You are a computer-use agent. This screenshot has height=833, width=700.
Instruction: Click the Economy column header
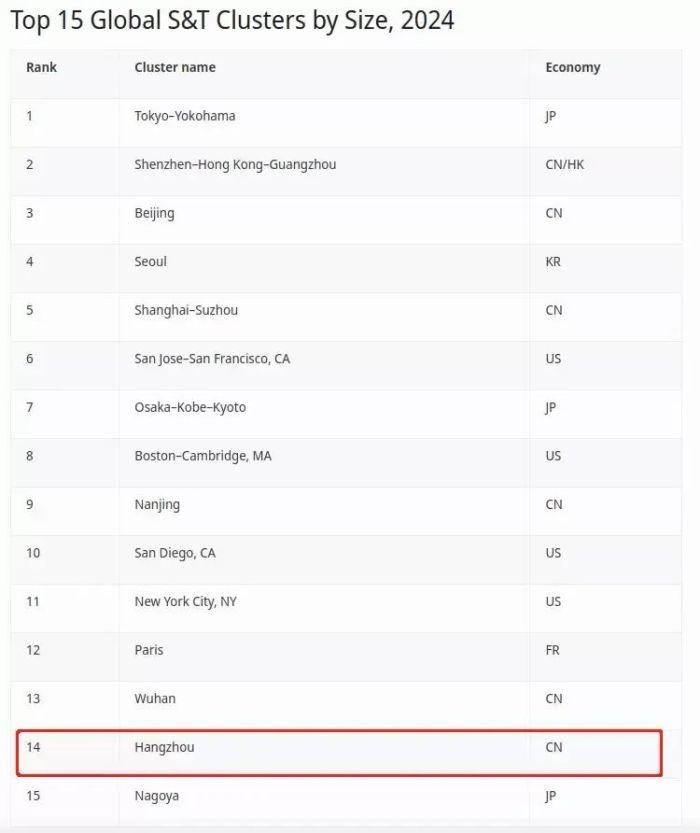573,67
